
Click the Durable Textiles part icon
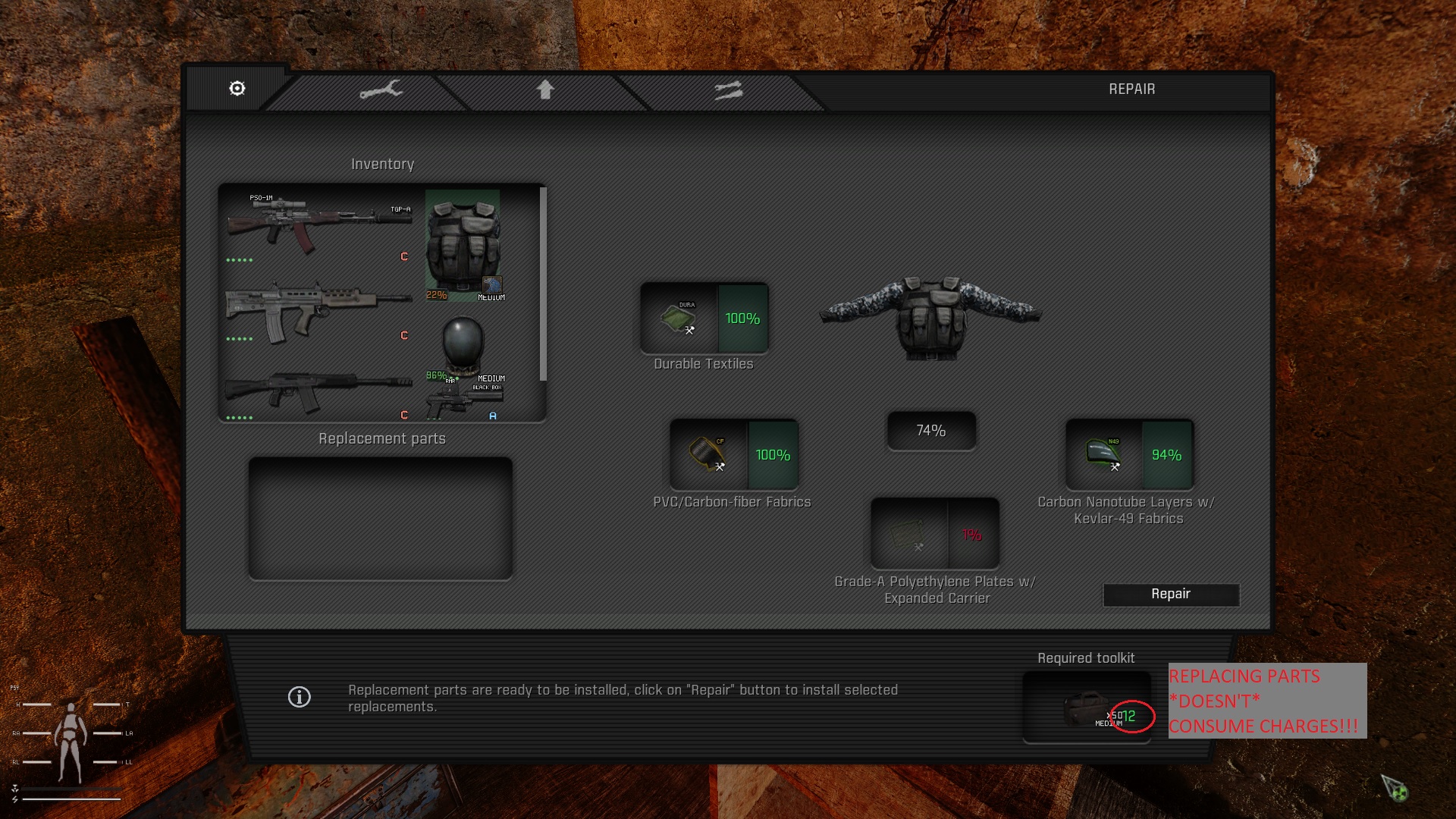click(x=679, y=318)
